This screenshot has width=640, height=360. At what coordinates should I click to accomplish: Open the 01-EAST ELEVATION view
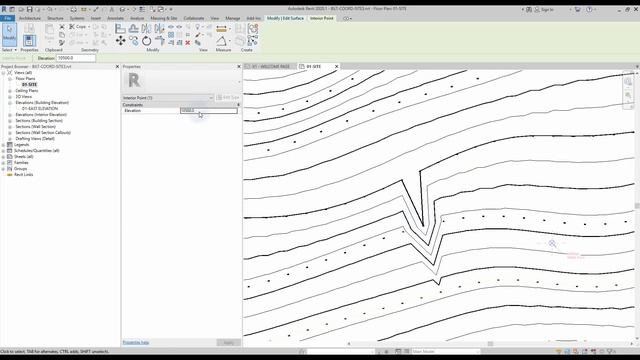(40, 109)
